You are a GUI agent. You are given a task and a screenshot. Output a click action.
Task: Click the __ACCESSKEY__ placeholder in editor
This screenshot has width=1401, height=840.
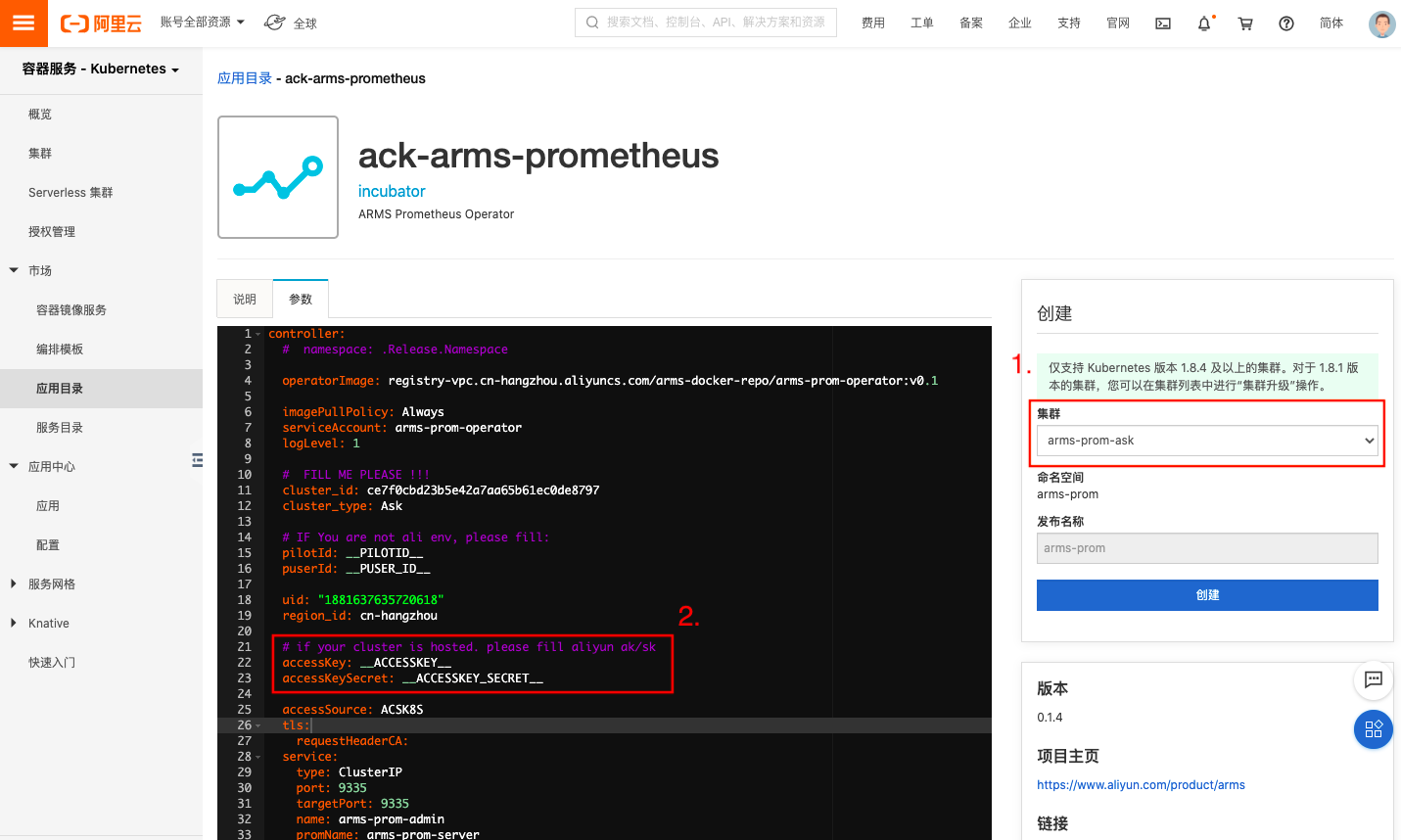tap(405, 663)
